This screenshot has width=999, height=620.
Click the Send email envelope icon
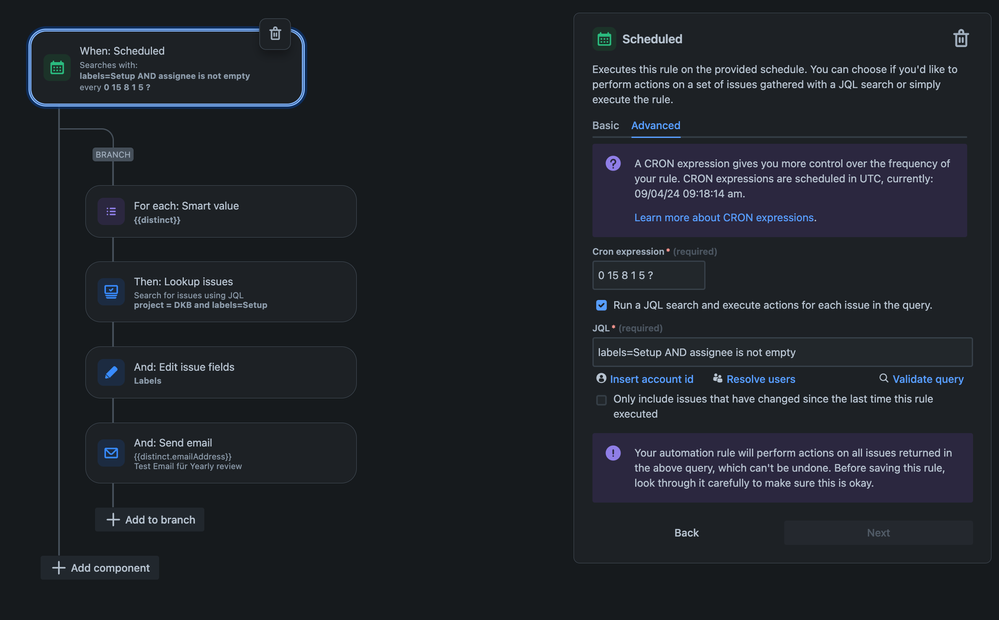click(111, 453)
